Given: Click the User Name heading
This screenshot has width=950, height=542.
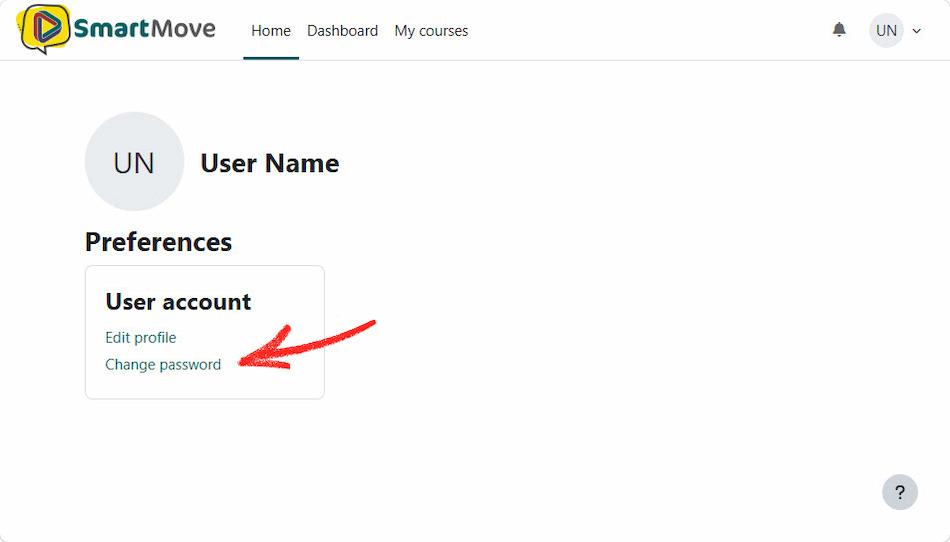Looking at the screenshot, I should [270, 163].
